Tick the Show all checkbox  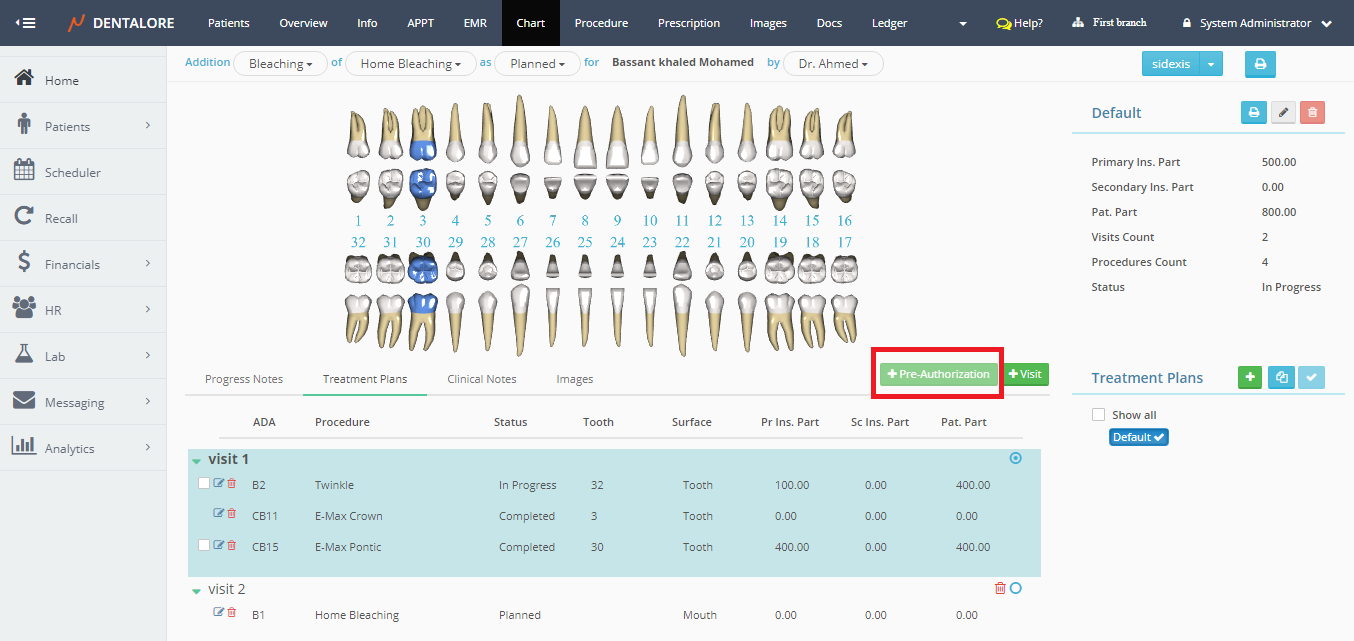(x=1099, y=415)
